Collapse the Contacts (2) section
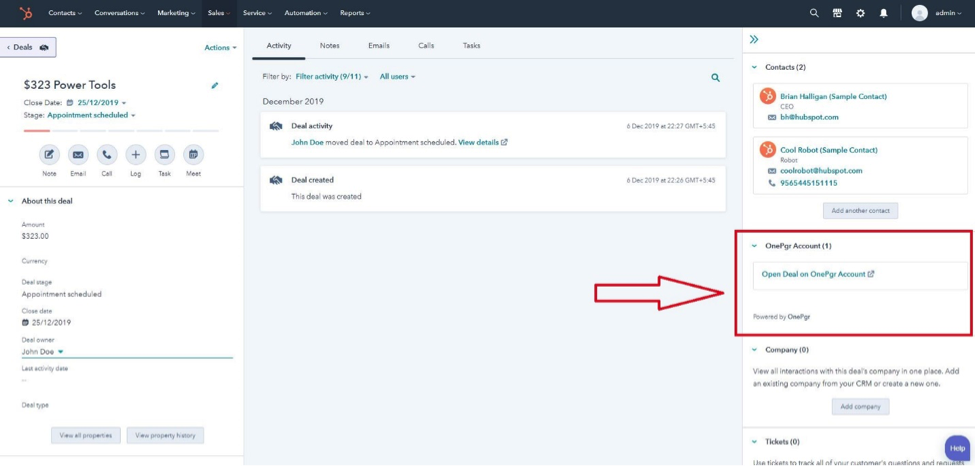The image size is (975, 466). (754, 67)
